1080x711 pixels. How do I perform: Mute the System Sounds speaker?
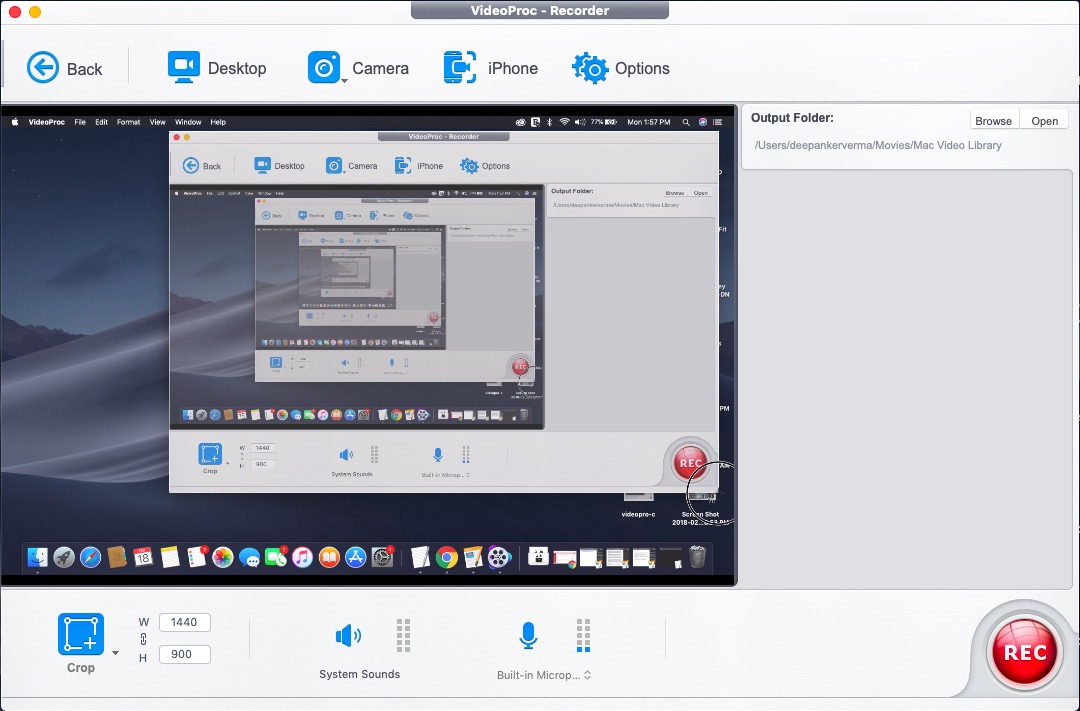click(x=348, y=636)
